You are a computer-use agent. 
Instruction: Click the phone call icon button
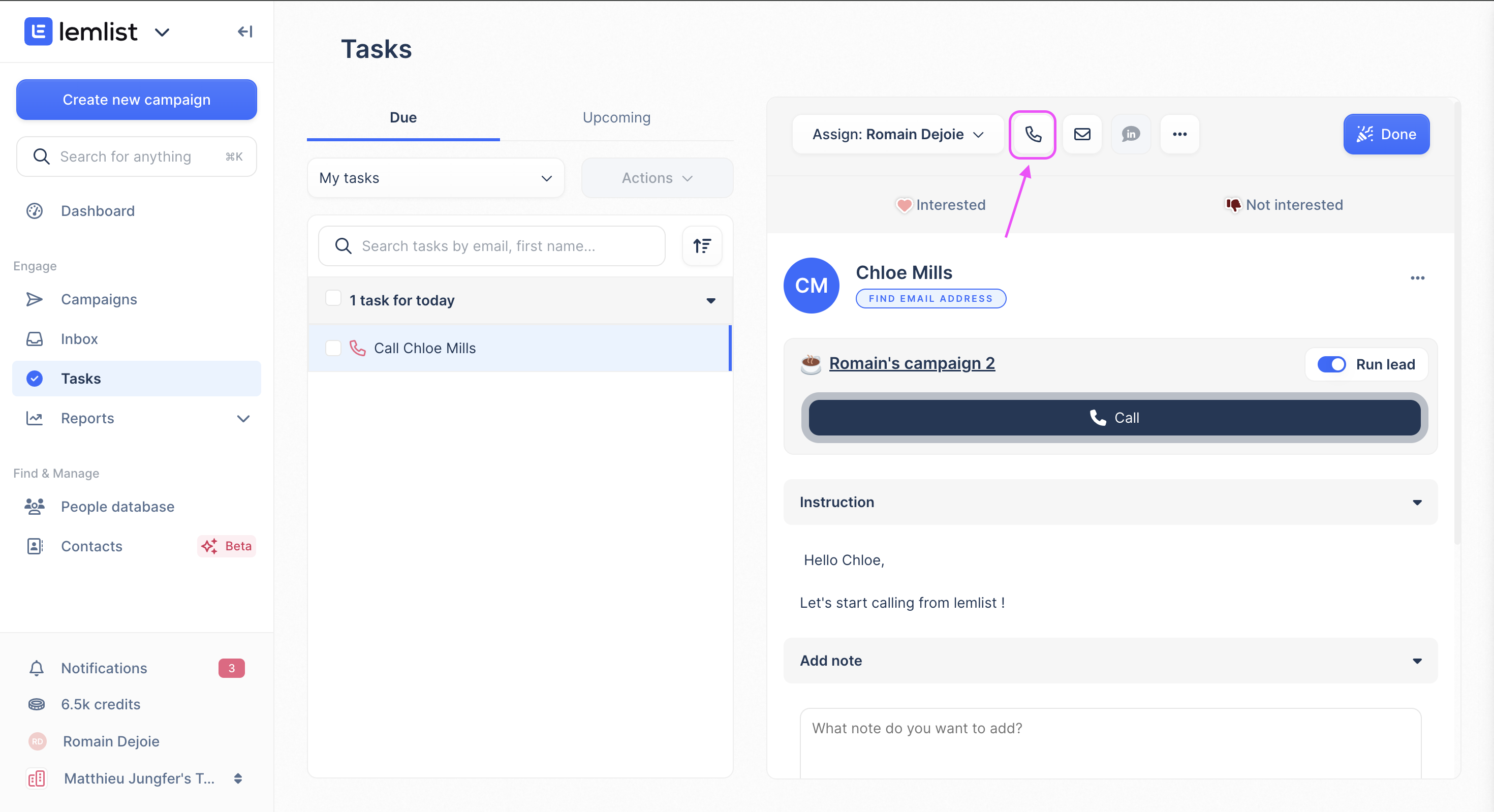click(1033, 134)
